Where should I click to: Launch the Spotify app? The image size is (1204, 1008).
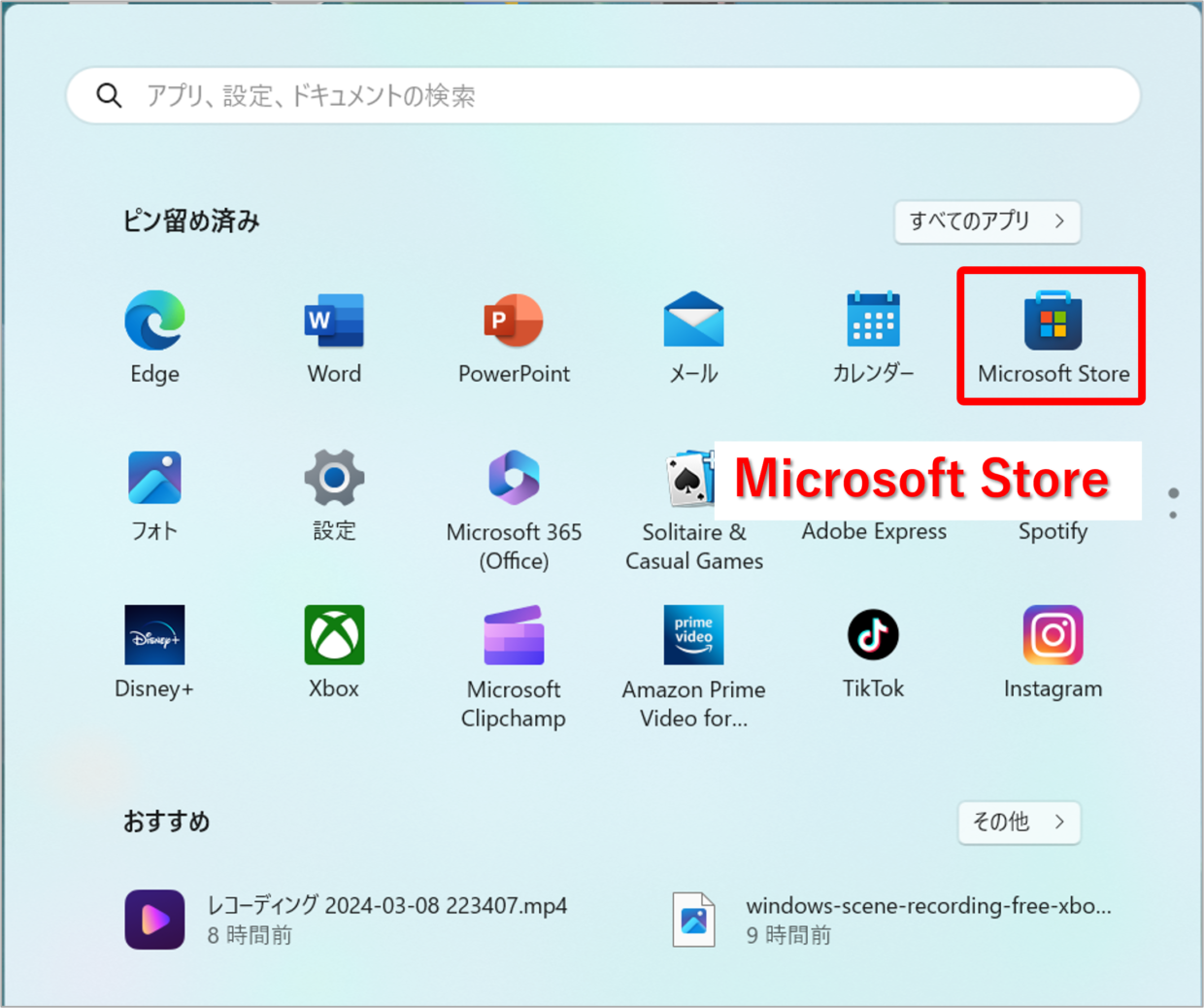(1053, 530)
